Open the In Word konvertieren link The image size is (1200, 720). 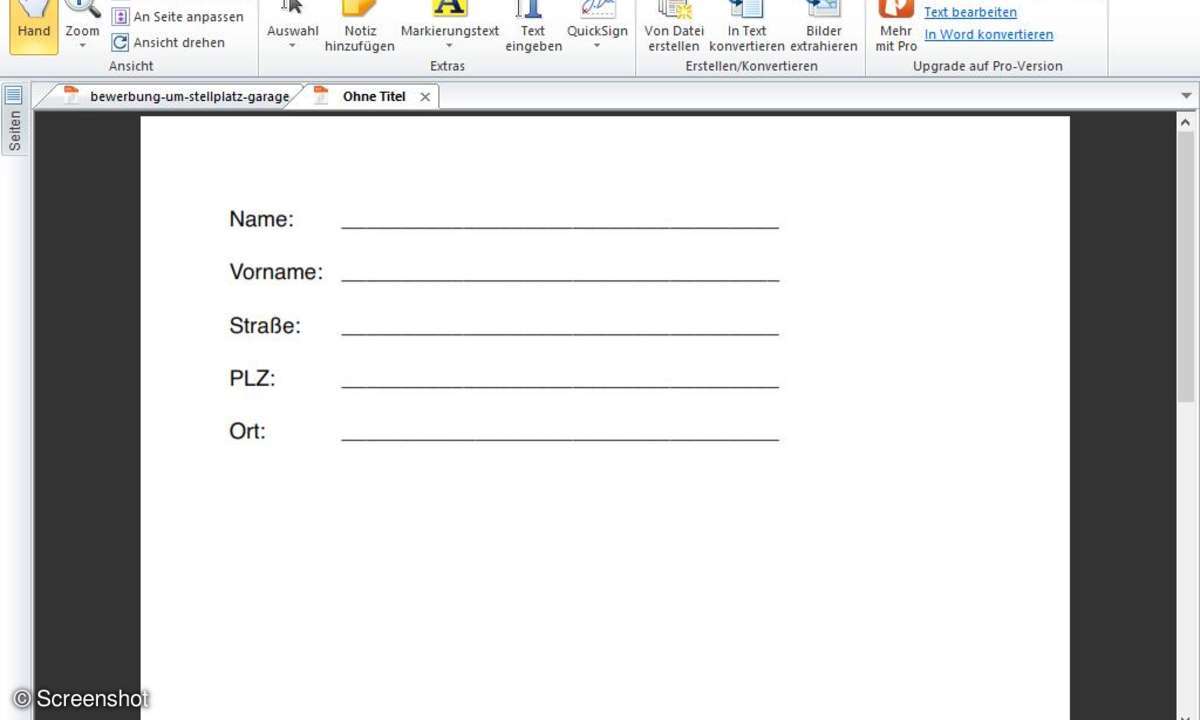point(988,34)
